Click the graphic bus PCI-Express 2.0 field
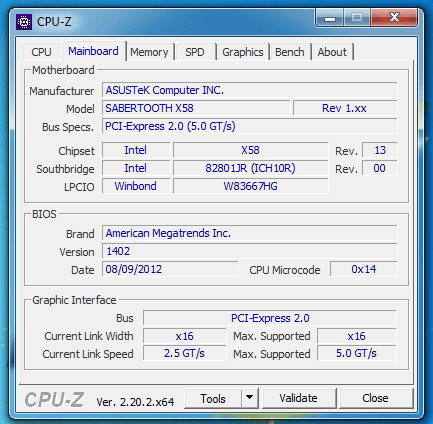The width and height of the screenshot is (433, 424). (270, 318)
